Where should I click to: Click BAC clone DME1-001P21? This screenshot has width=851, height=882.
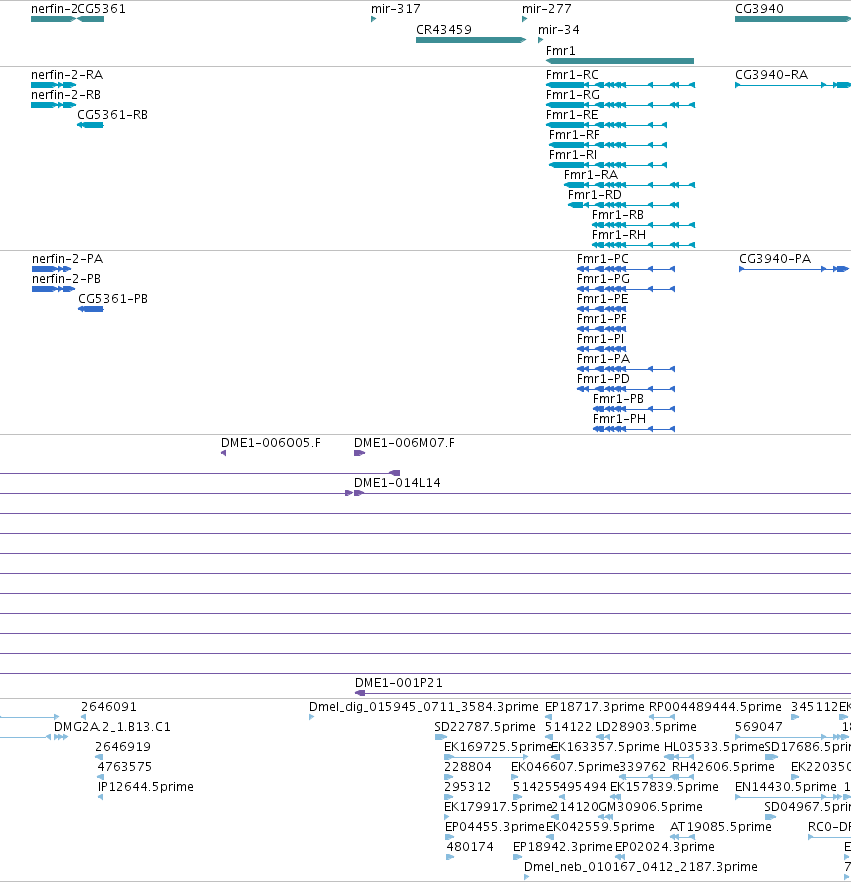(603, 693)
